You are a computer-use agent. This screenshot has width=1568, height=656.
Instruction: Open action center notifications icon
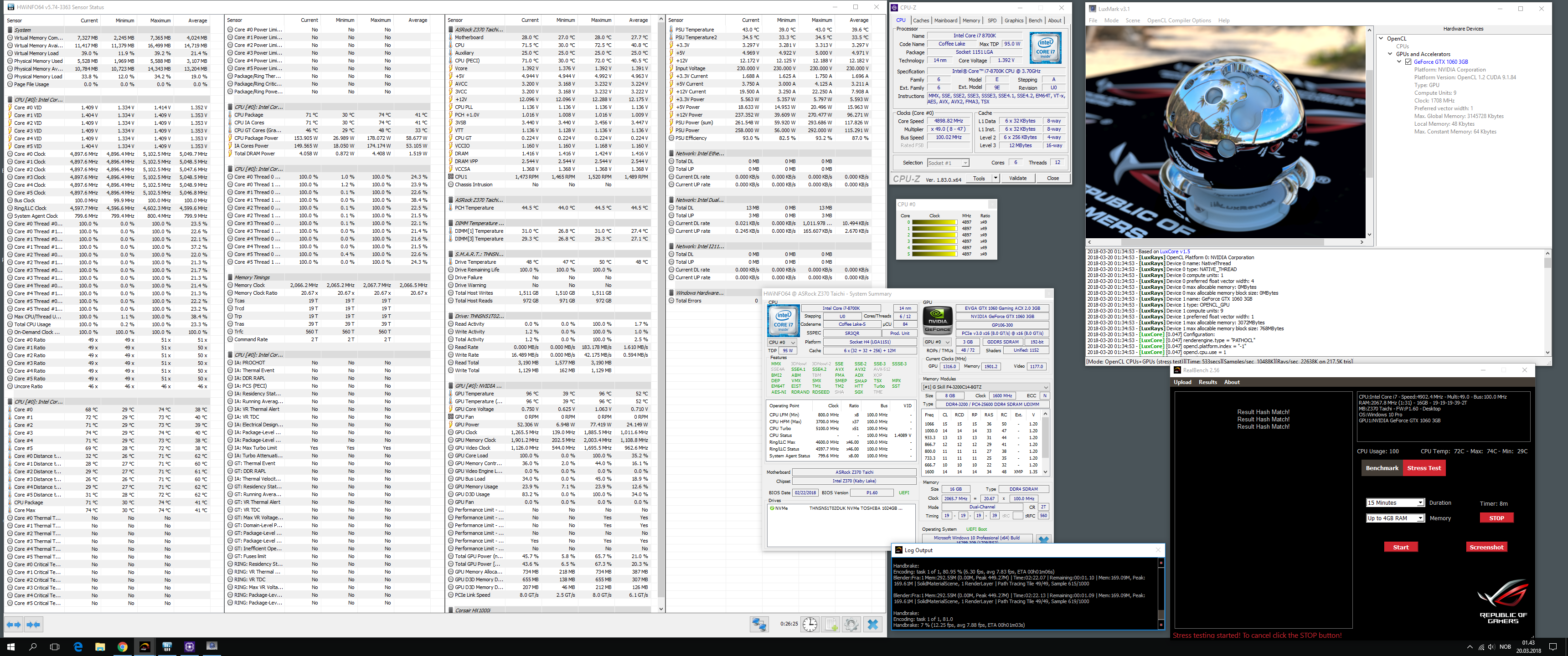(1553, 647)
